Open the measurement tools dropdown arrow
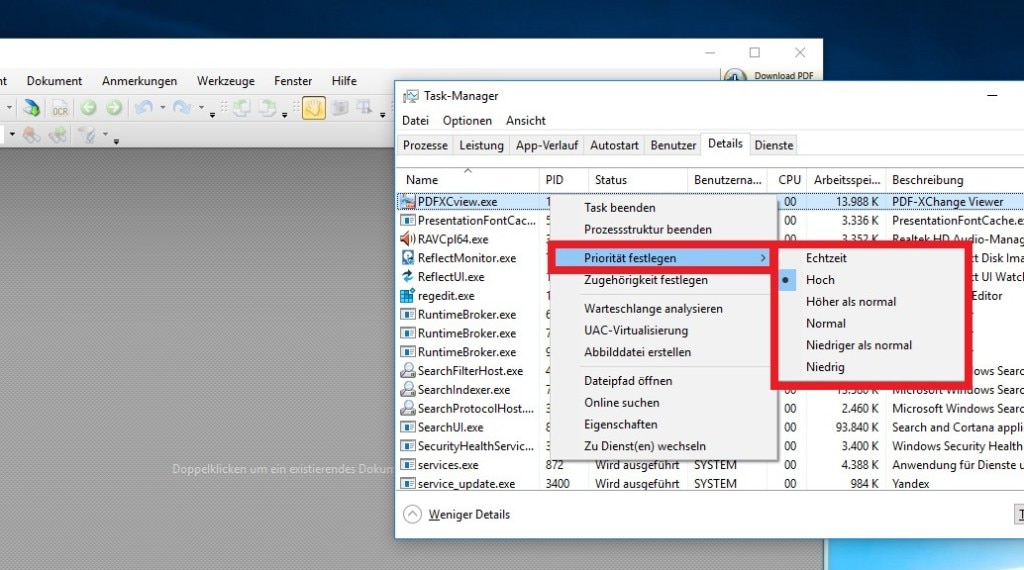 pos(105,135)
